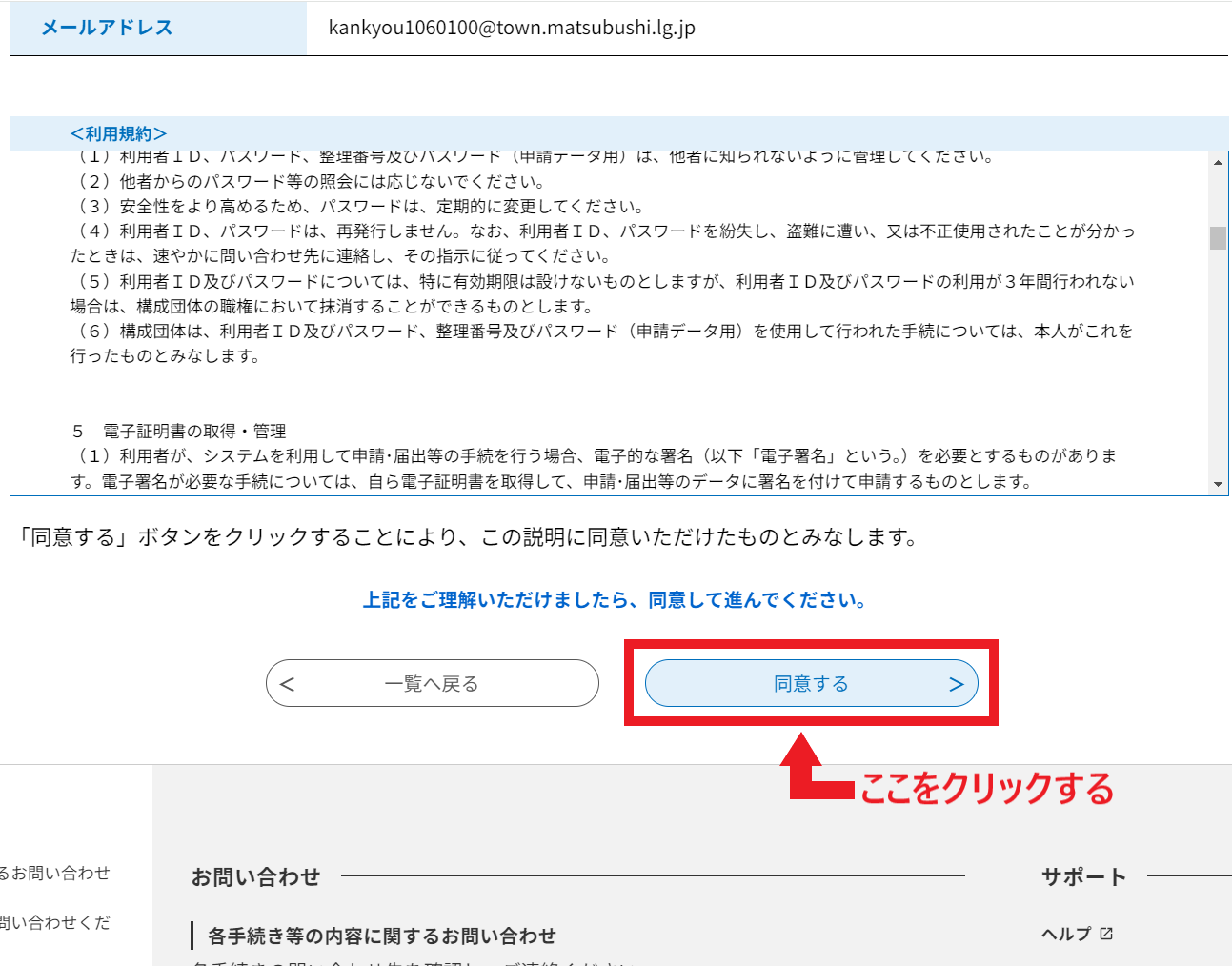
Task: Click the email address kankyou1060100@town.matsubushi.lg.jp
Action: 512,28
